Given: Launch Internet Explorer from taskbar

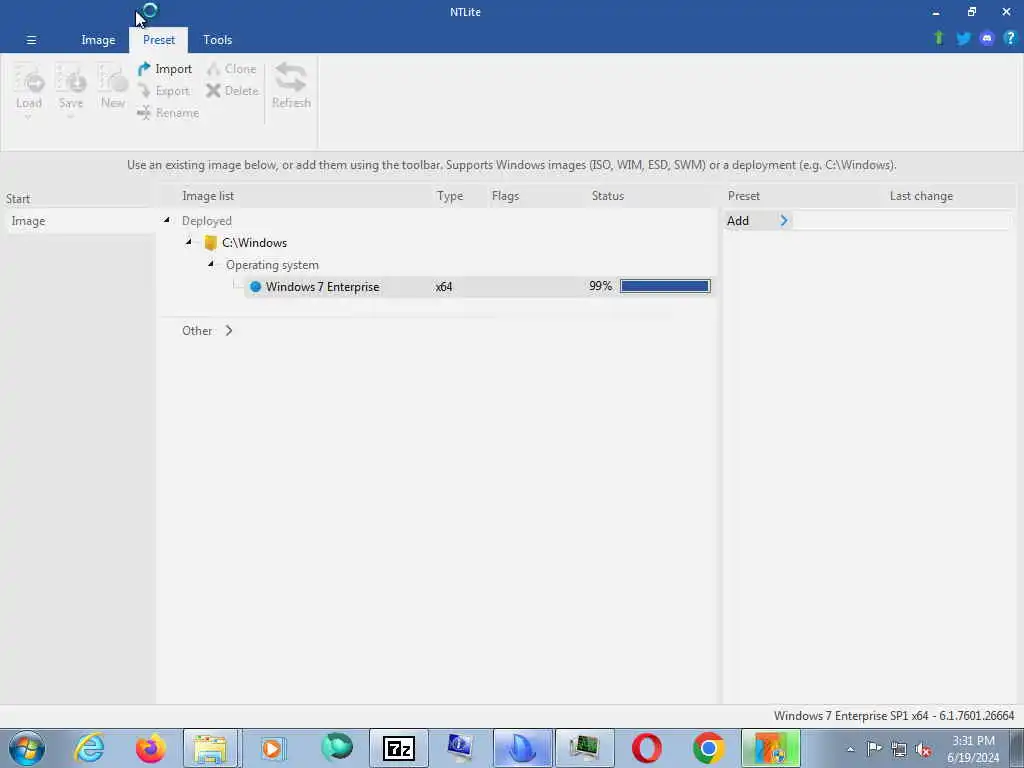Looking at the screenshot, I should [89, 748].
